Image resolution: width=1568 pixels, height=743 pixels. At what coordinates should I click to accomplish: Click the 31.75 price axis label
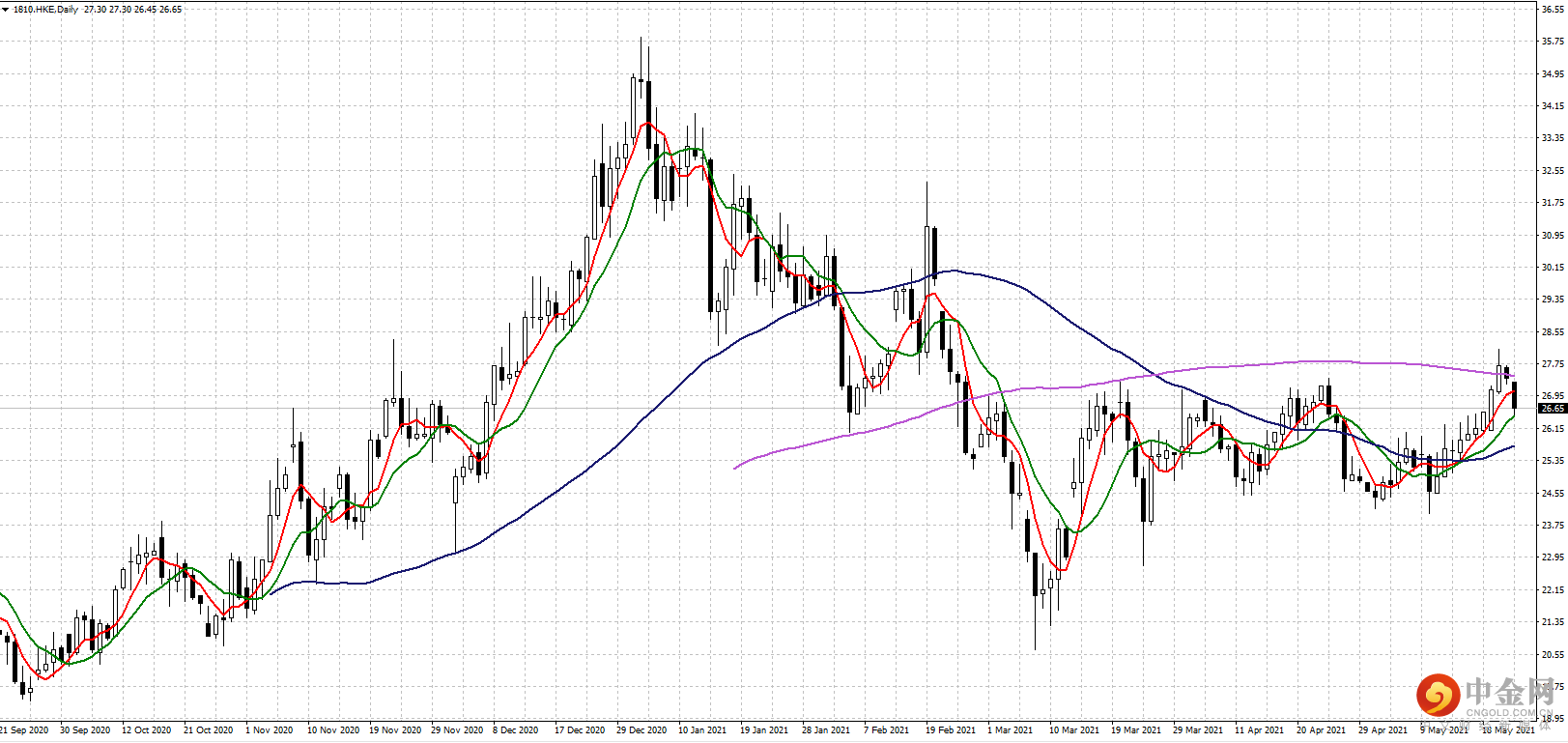pyautogui.click(x=1553, y=203)
